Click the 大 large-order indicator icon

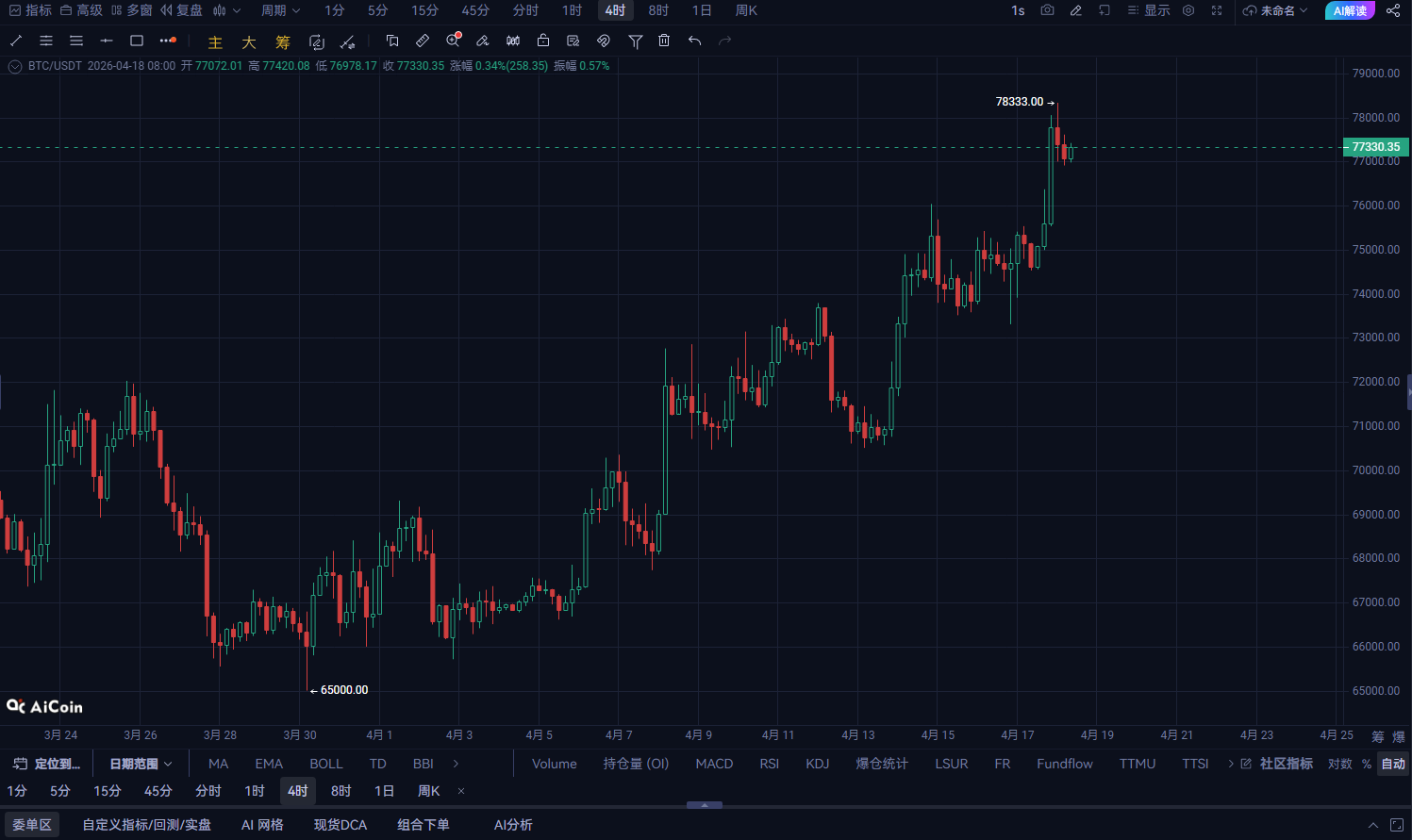[x=249, y=42]
